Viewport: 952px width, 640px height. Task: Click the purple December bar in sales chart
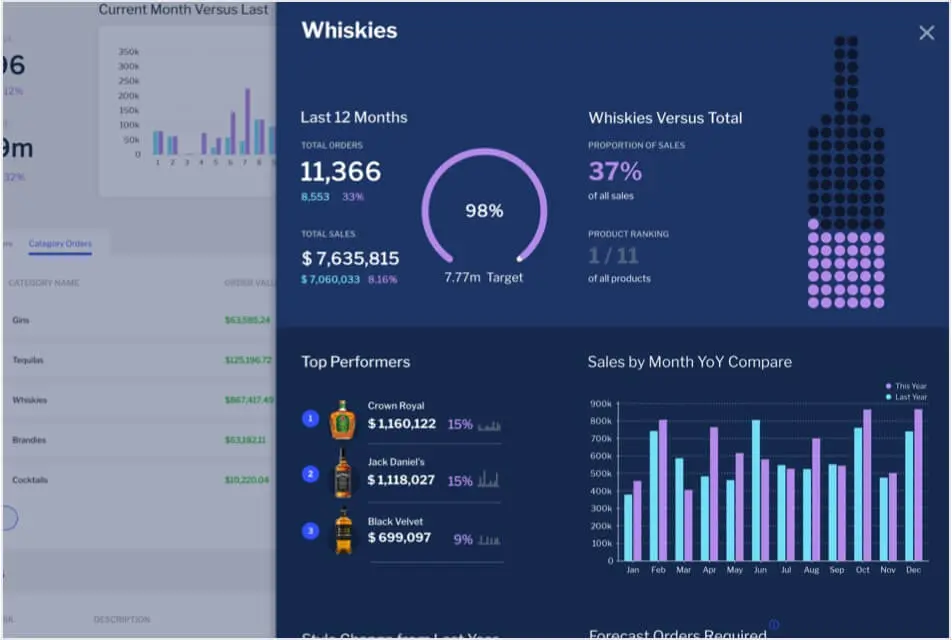point(918,485)
